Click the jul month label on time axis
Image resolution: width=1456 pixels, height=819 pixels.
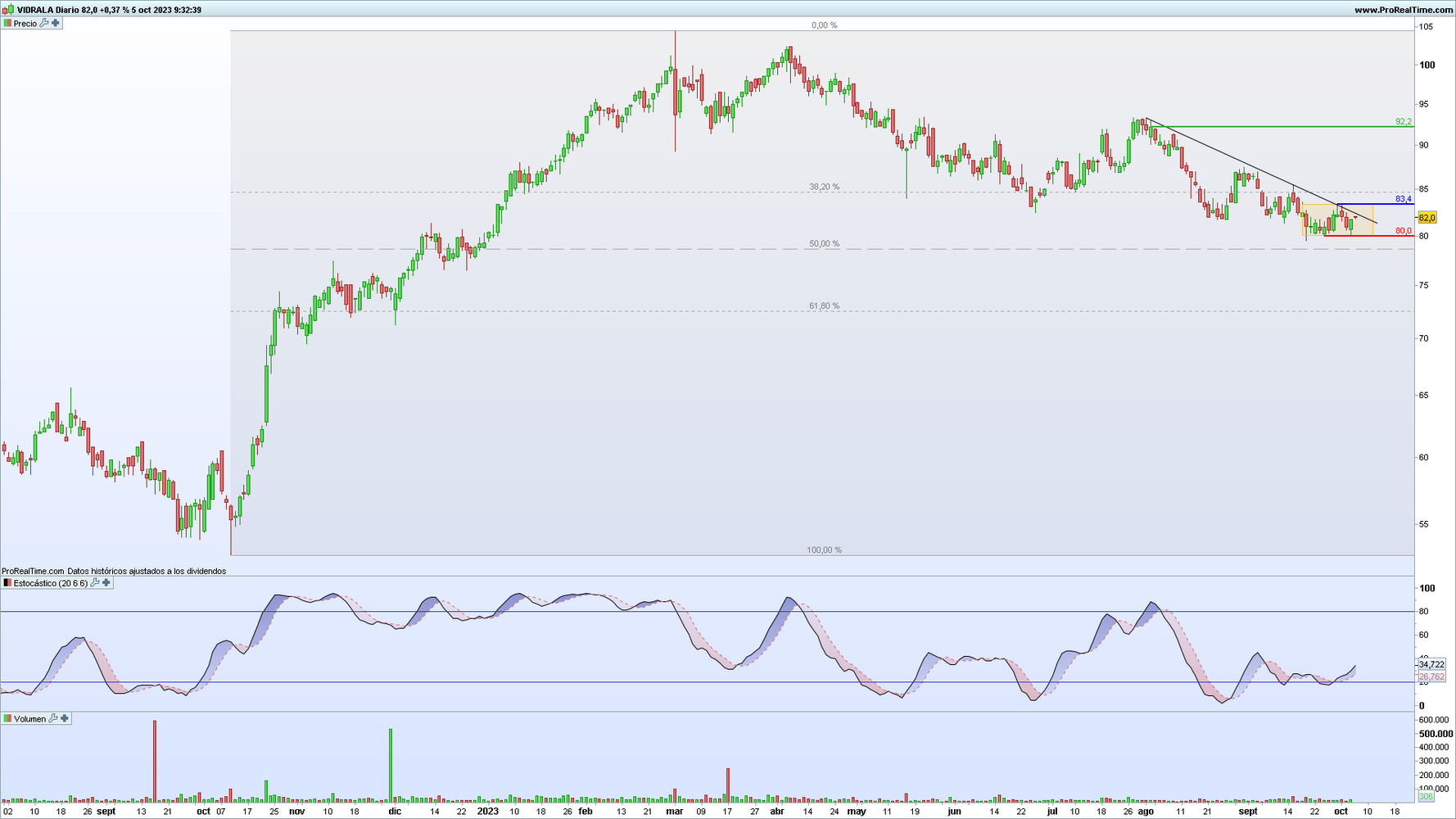pyautogui.click(x=1052, y=812)
